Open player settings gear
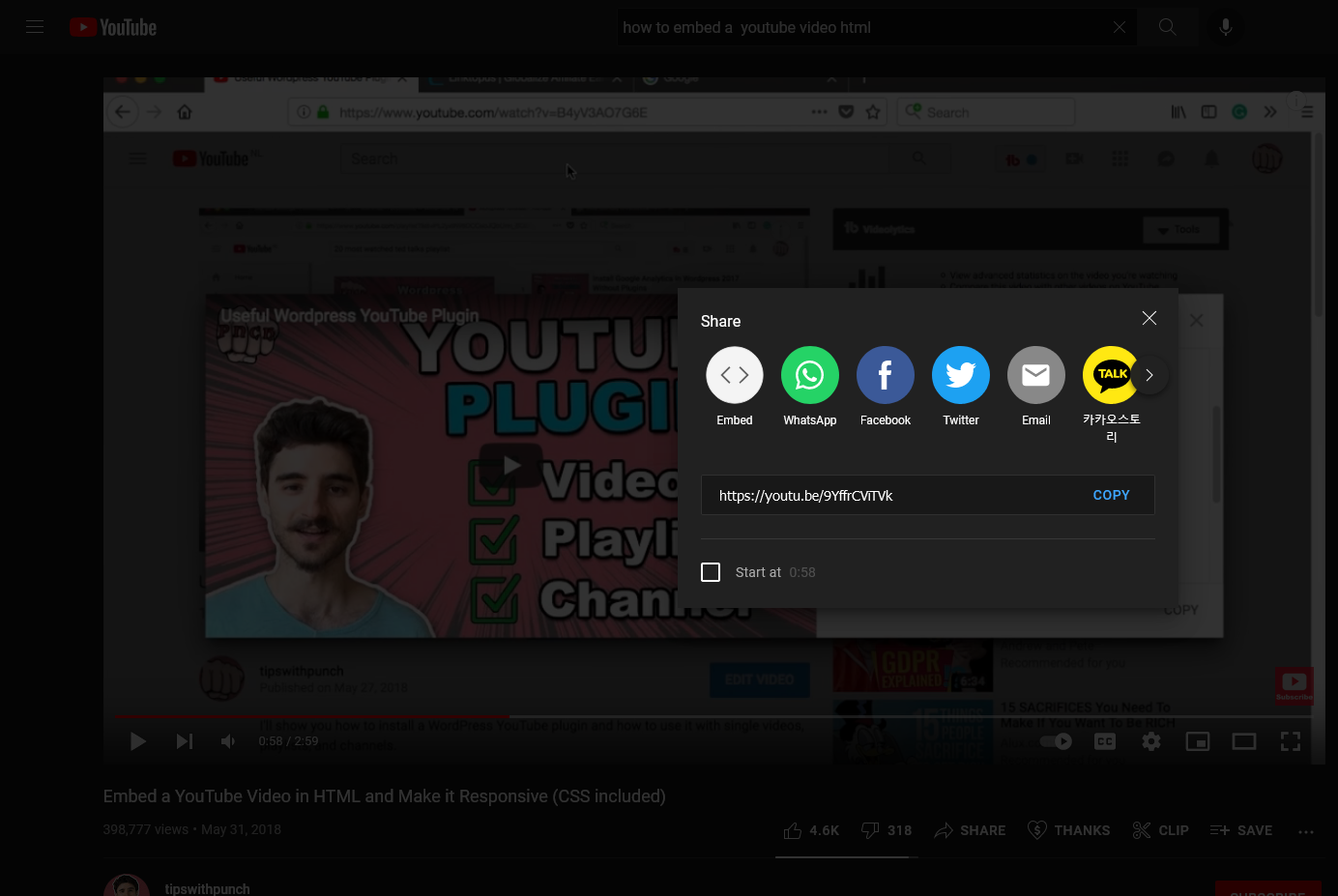Image resolution: width=1338 pixels, height=896 pixels. point(1151,741)
